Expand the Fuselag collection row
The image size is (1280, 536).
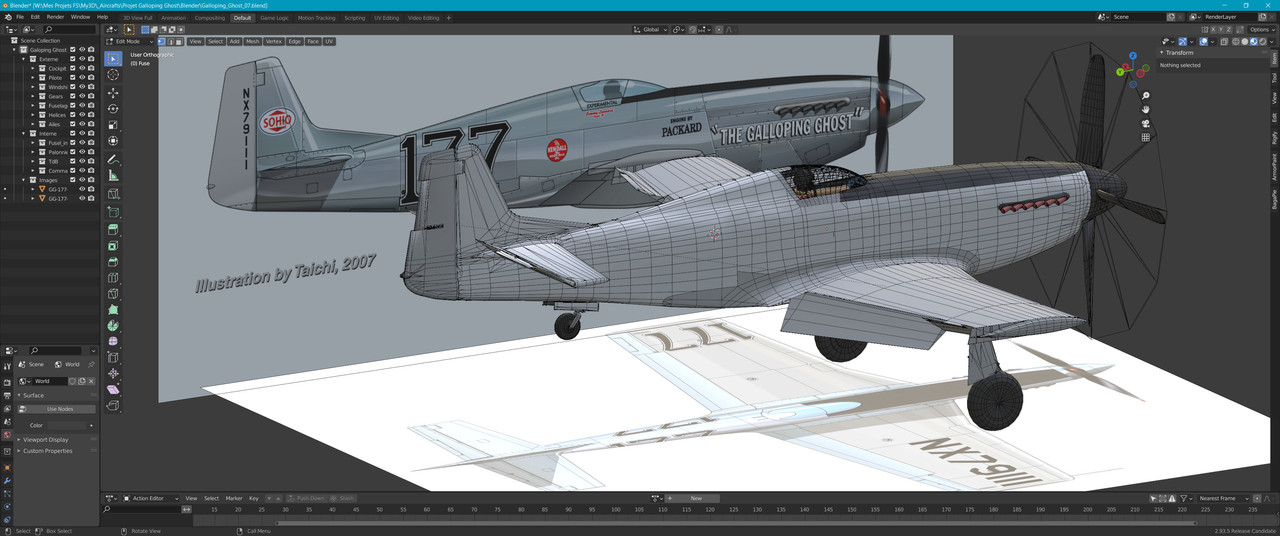[33, 105]
